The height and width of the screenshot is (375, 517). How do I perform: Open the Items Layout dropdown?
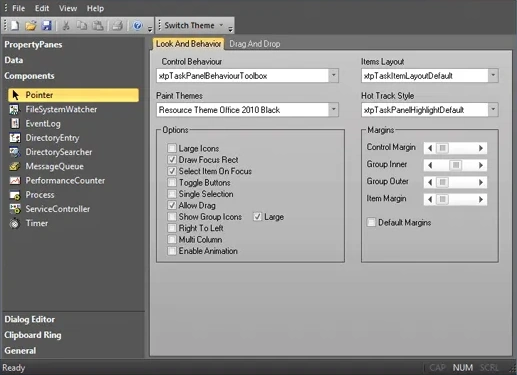tap(493, 76)
